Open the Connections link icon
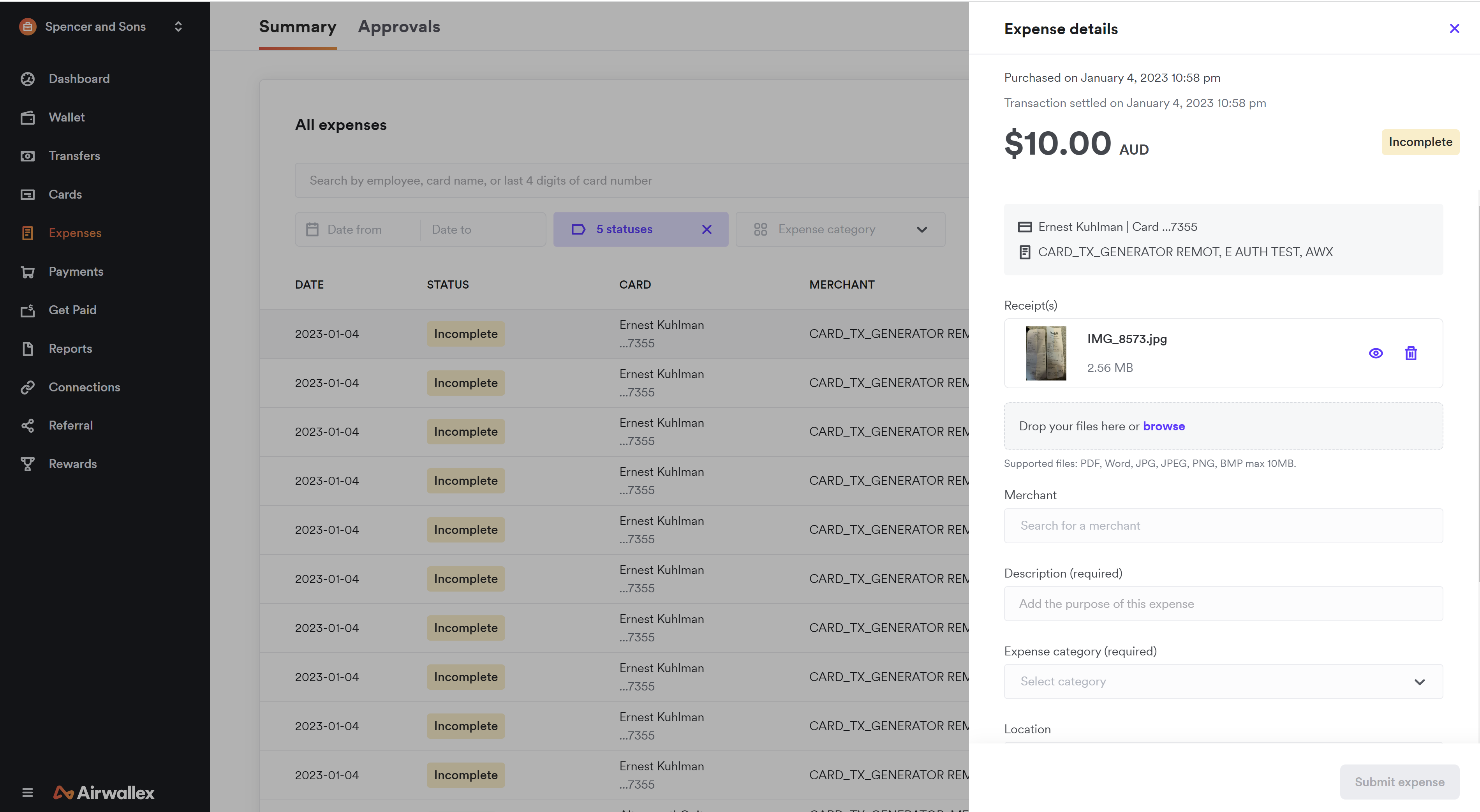The width and height of the screenshot is (1480, 812). [28, 388]
